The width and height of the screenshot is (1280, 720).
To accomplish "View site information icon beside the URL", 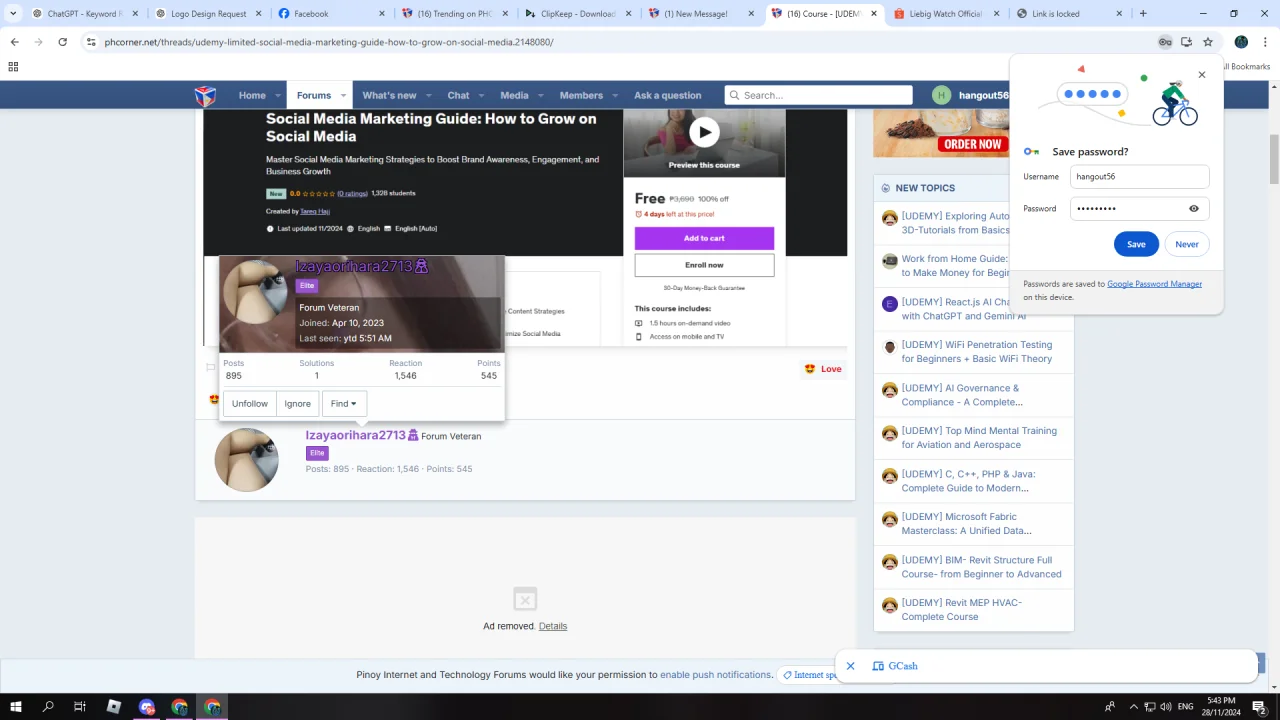I will (x=91, y=42).
